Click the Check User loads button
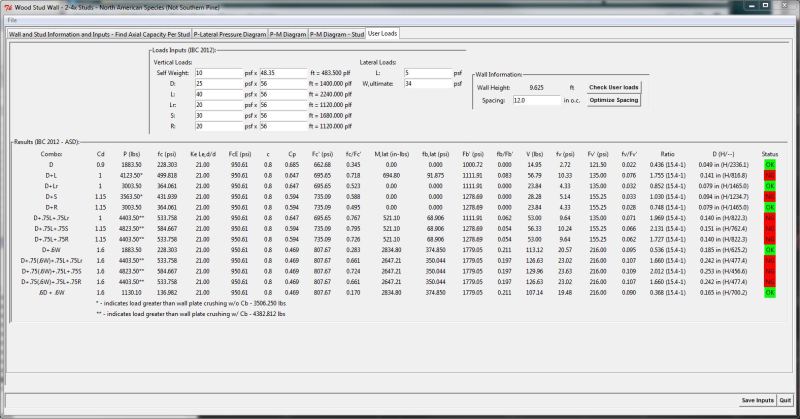The width and height of the screenshot is (800, 419). [x=613, y=87]
